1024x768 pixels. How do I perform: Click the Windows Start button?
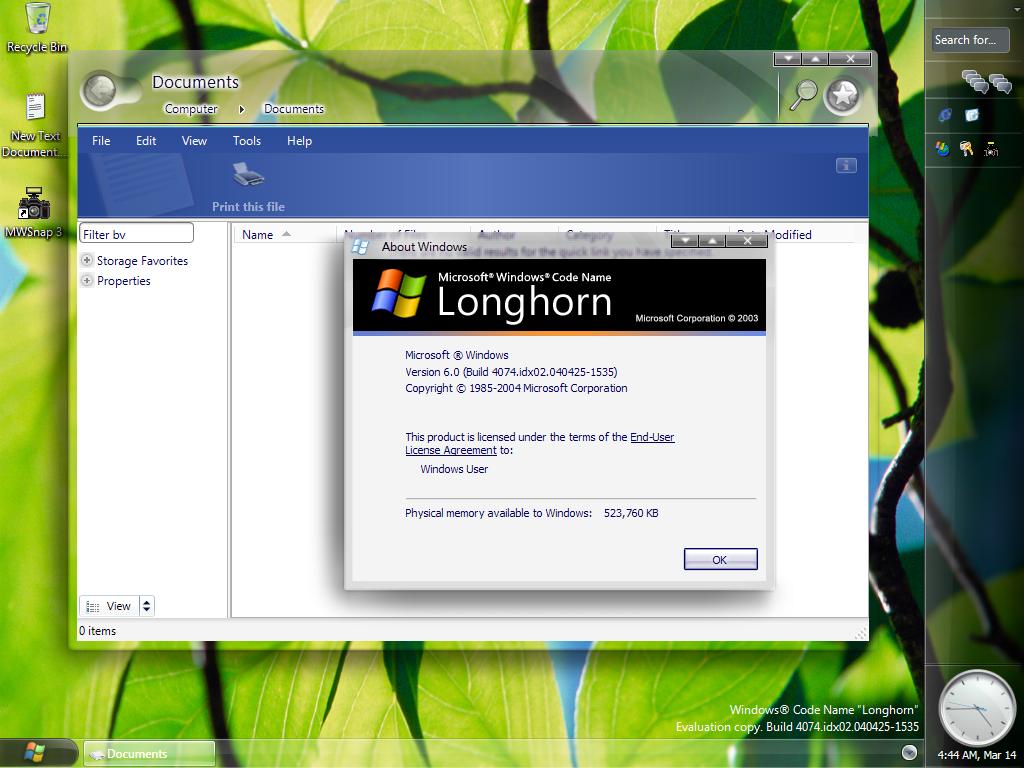(x=36, y=752)
